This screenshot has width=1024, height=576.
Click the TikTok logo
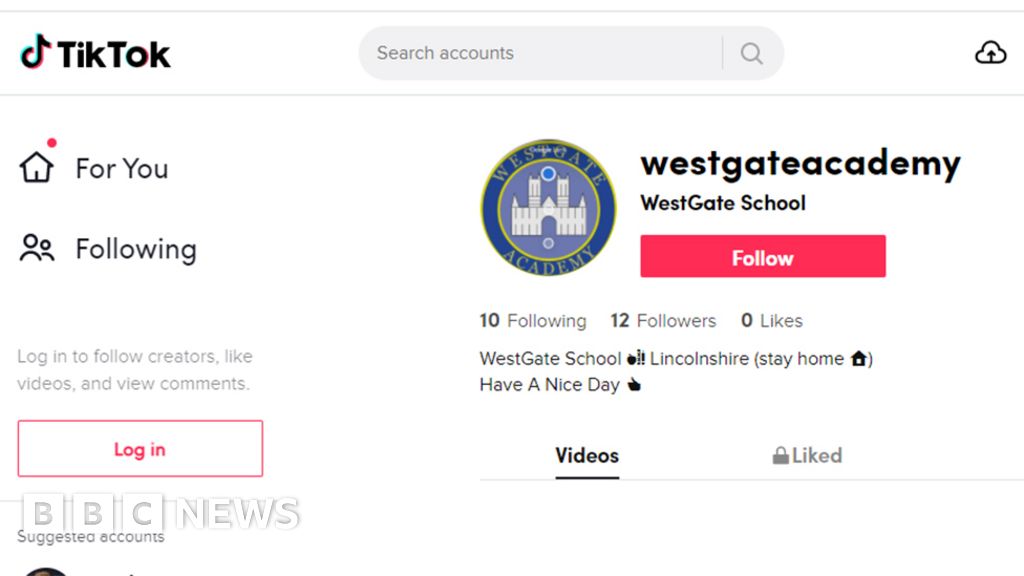pyautogui.click(x=95, y=53)
